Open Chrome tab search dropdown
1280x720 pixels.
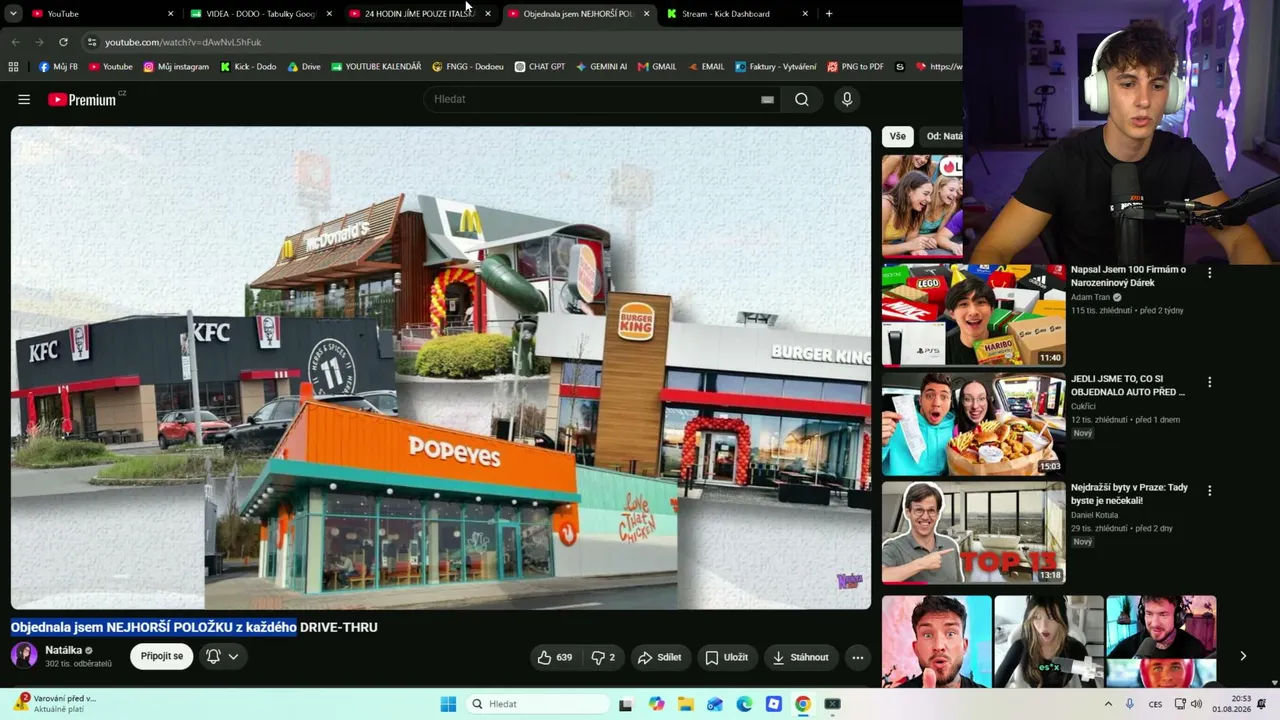(13, 14)
